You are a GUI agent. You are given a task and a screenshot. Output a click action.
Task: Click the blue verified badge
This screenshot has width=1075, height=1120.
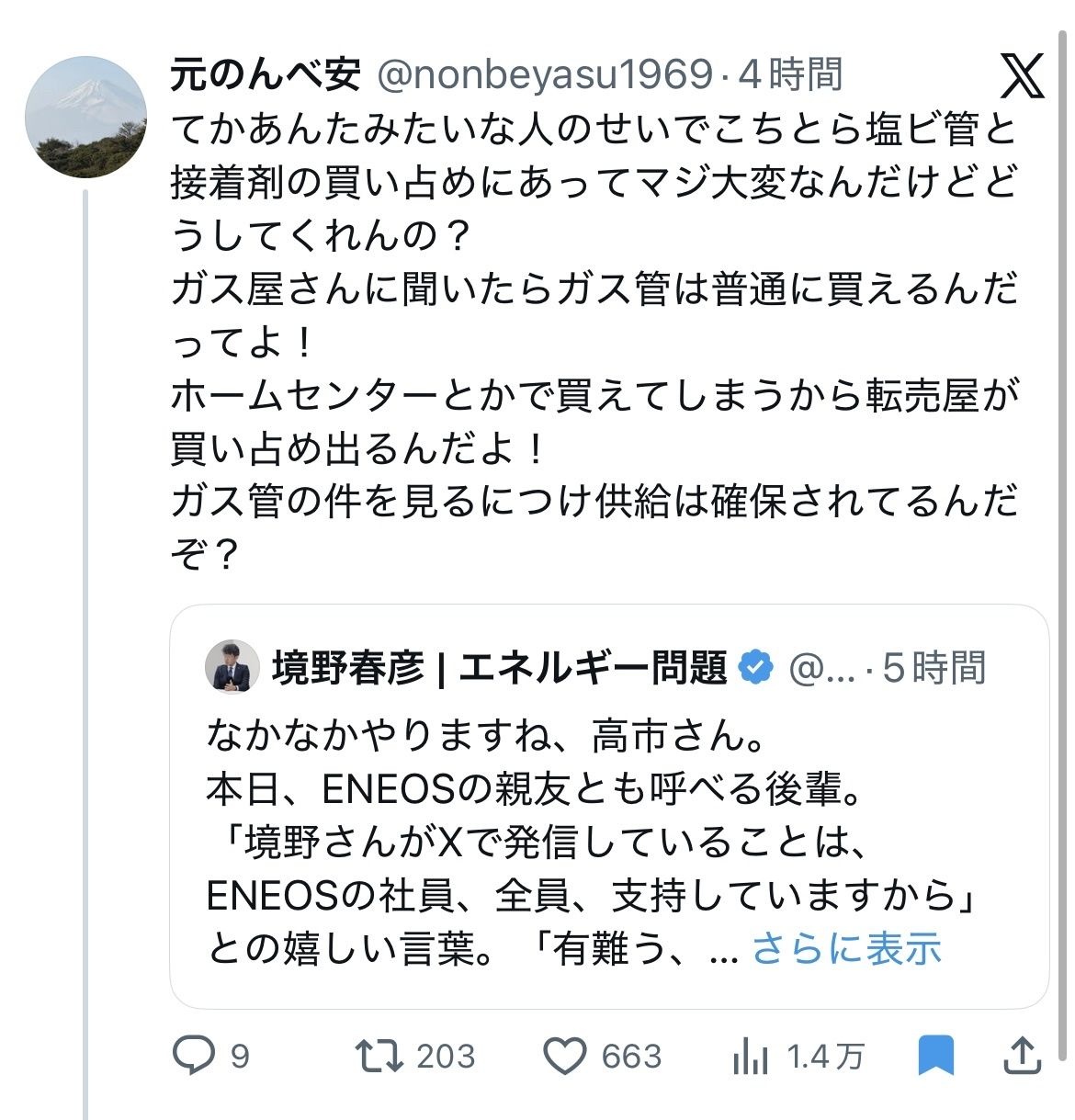click(x=755, y=667)
